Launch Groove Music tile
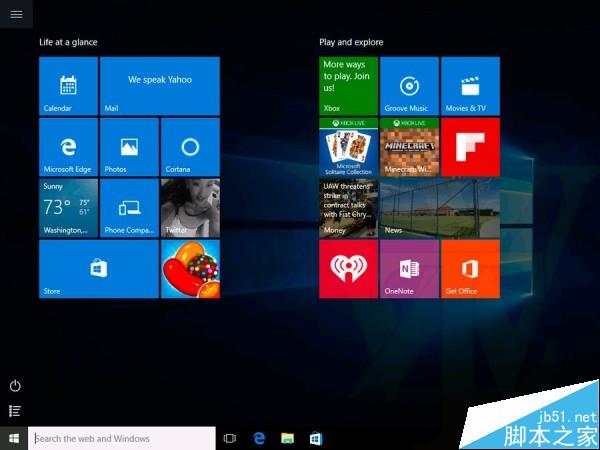The image size is (600, 450). [409, 86]
